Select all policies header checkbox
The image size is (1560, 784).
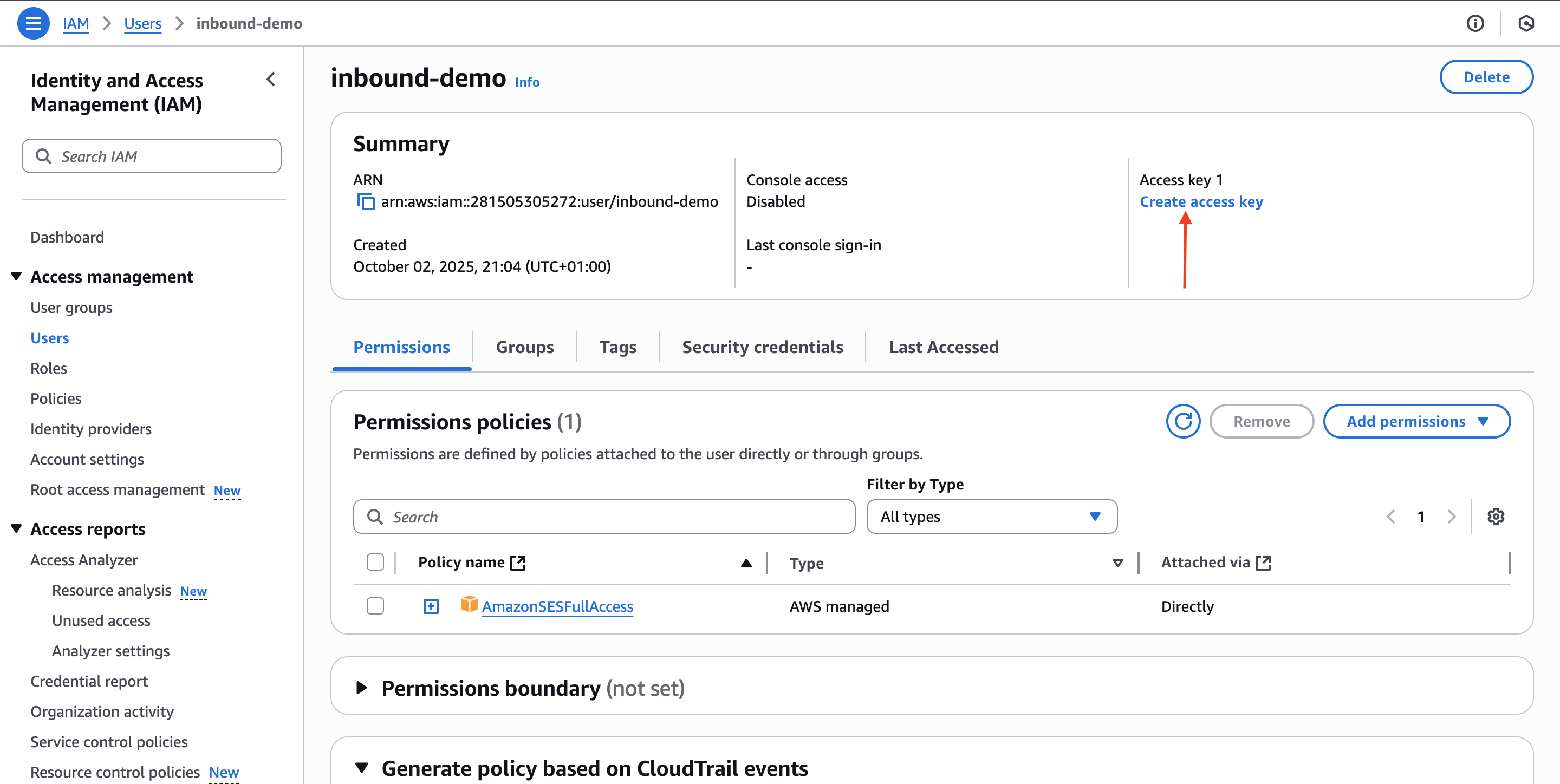pyautogui.click(x=375, y=563)
